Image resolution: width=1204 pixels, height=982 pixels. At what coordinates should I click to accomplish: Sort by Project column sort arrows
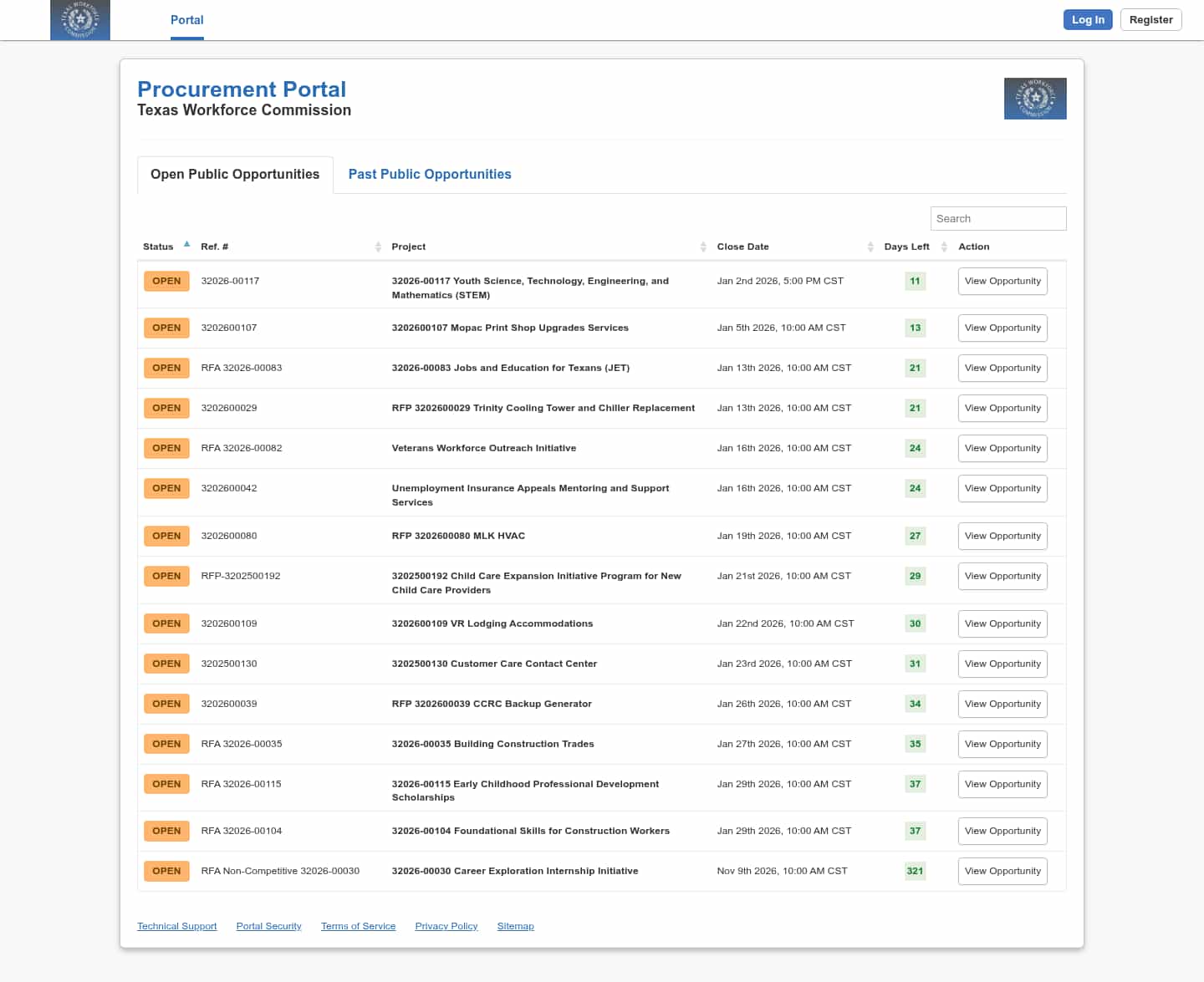(x=703, y=247)
